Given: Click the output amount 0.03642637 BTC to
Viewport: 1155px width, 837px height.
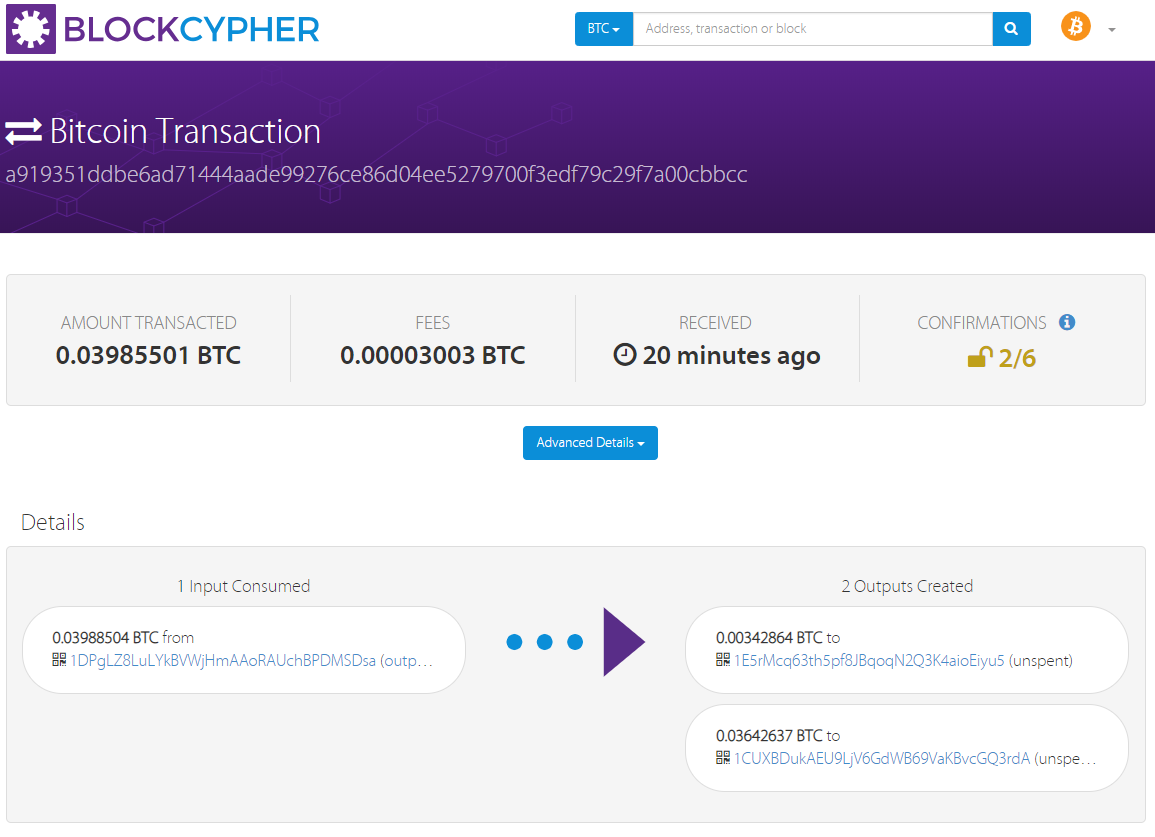Looking at the screenshot, I should pyautogui.click(x=778, y=735).
